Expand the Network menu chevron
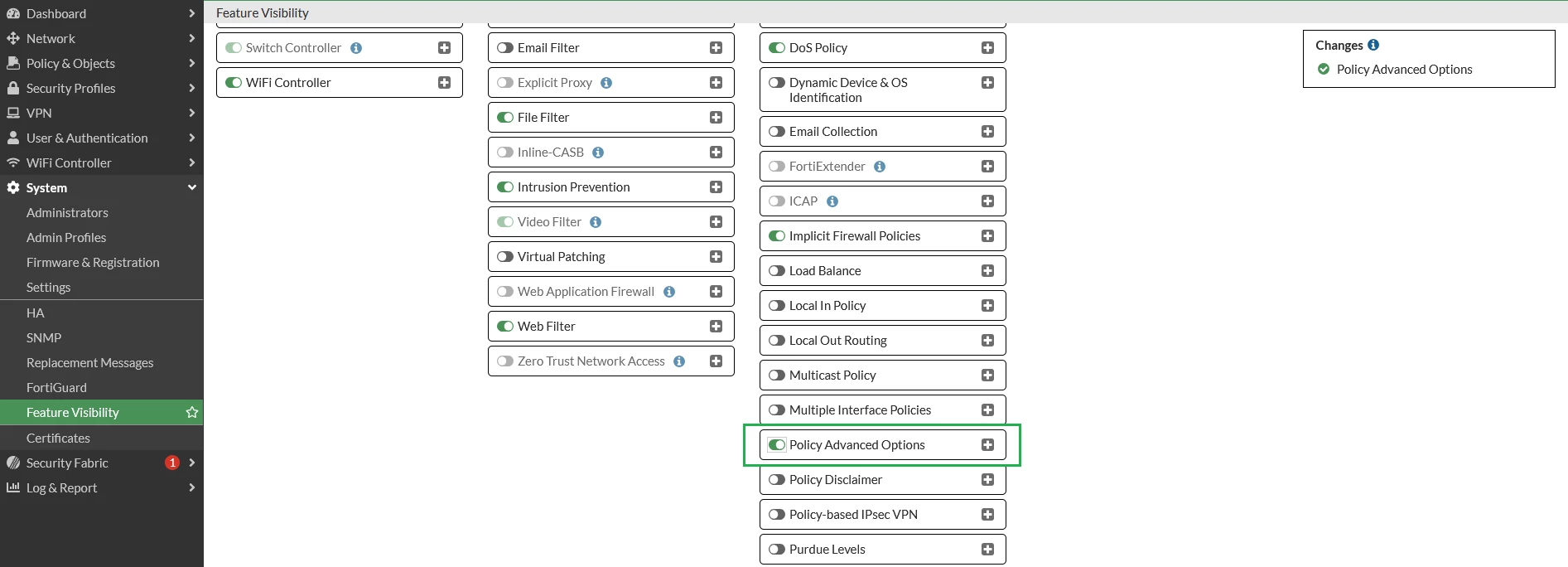The height and width of the screenshot is (567, 1568). tap(192, 38)
